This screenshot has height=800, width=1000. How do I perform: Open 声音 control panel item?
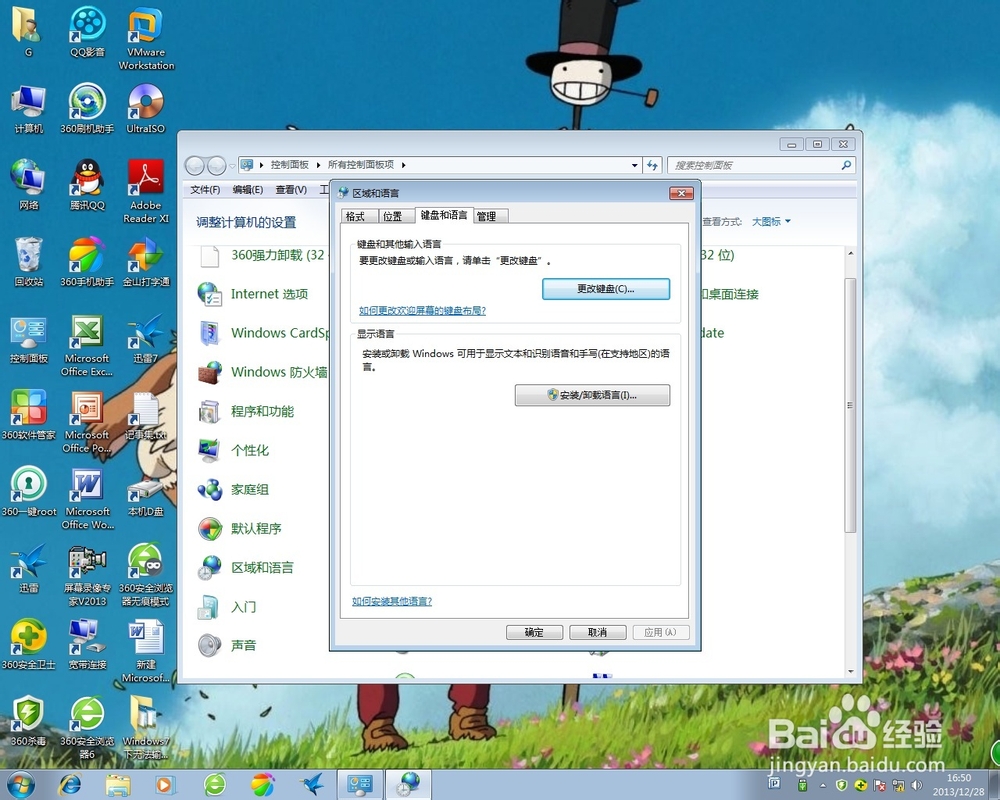point(227,646)
